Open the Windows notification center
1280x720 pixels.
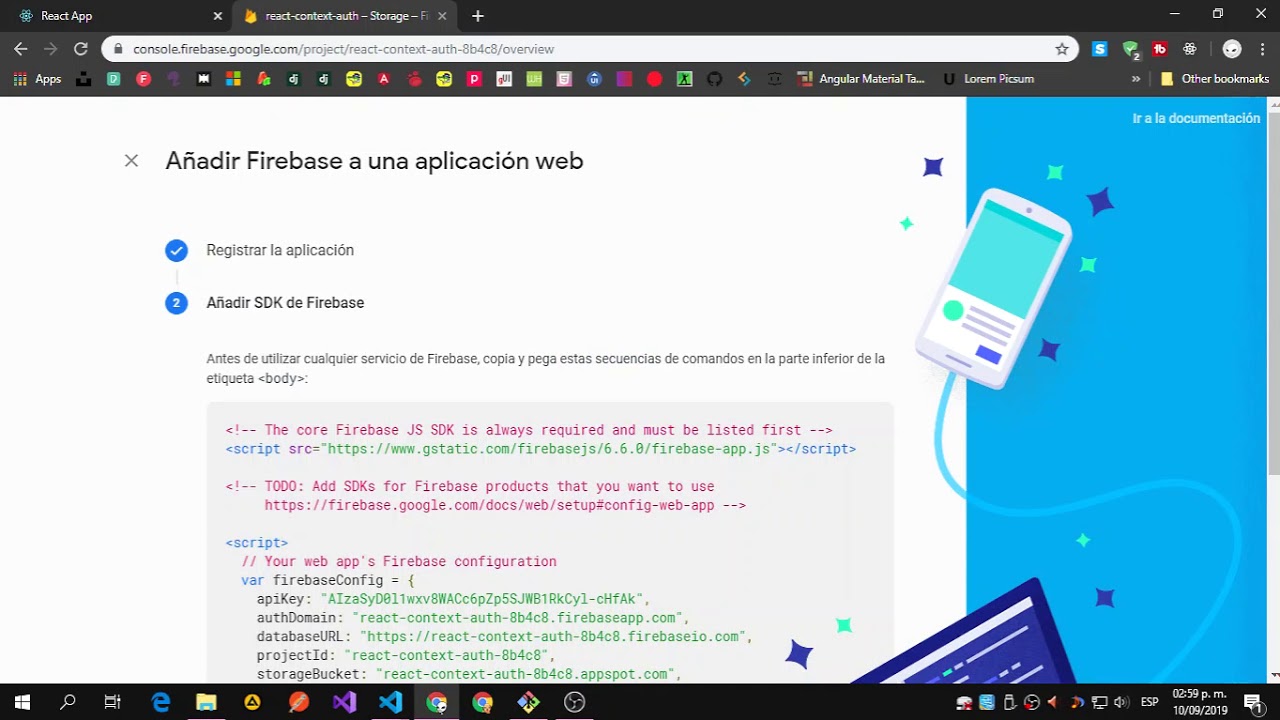tap(1253, 702)
